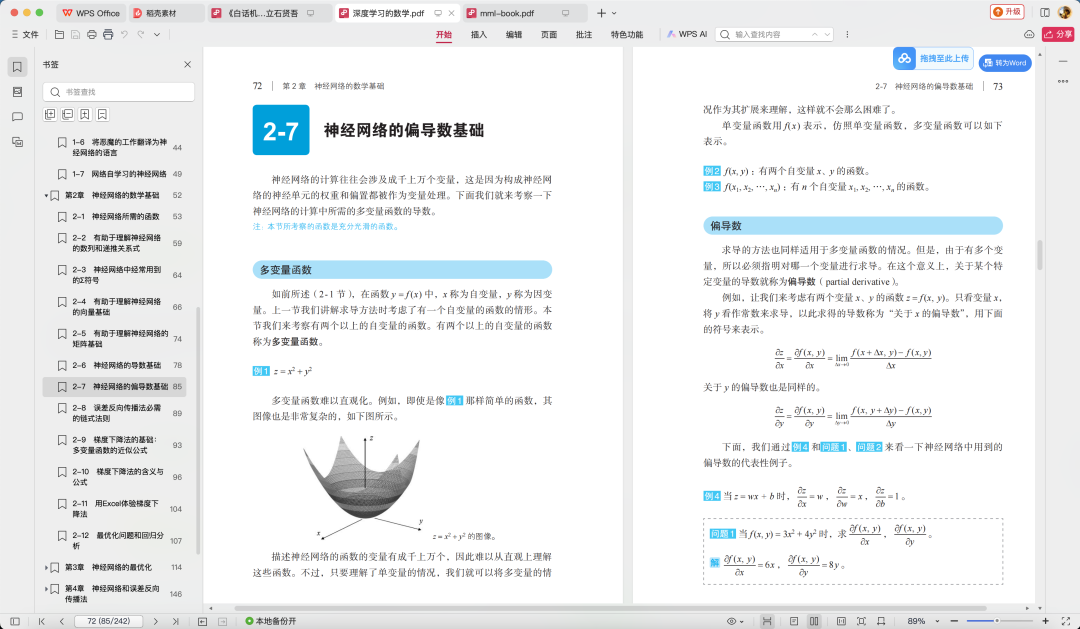Switch to single page view
The width and height of the screenshot is (1080, 629).
794,621
